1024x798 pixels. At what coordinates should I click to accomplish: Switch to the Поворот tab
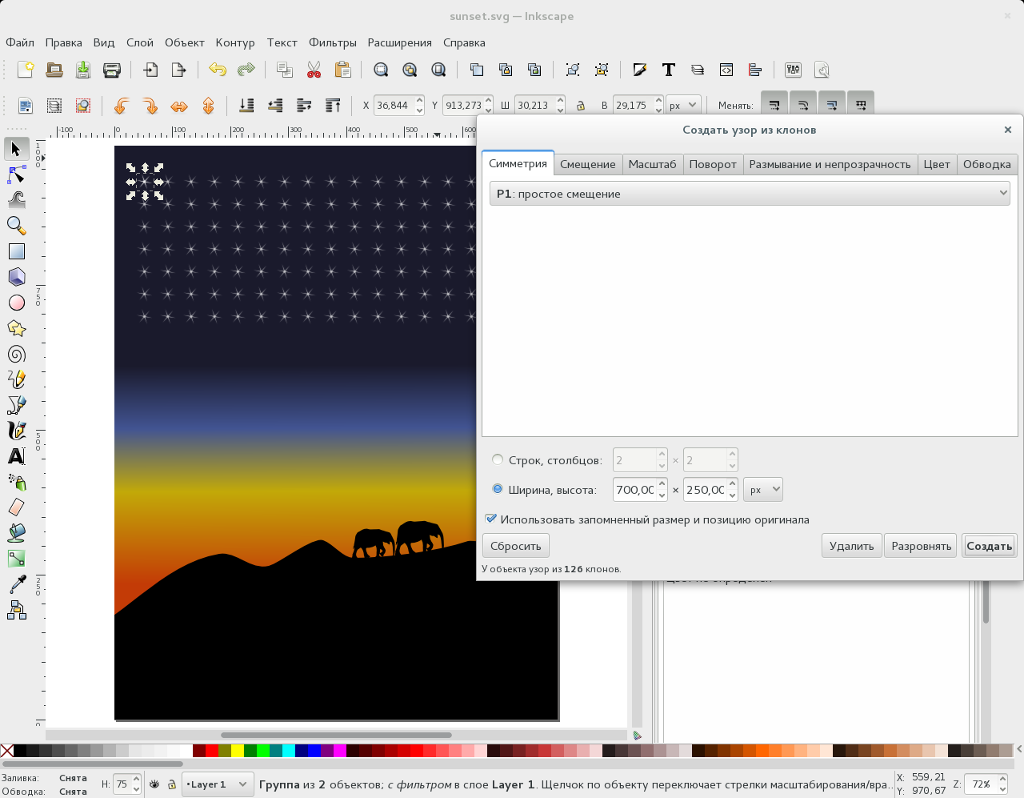(712, 164)
